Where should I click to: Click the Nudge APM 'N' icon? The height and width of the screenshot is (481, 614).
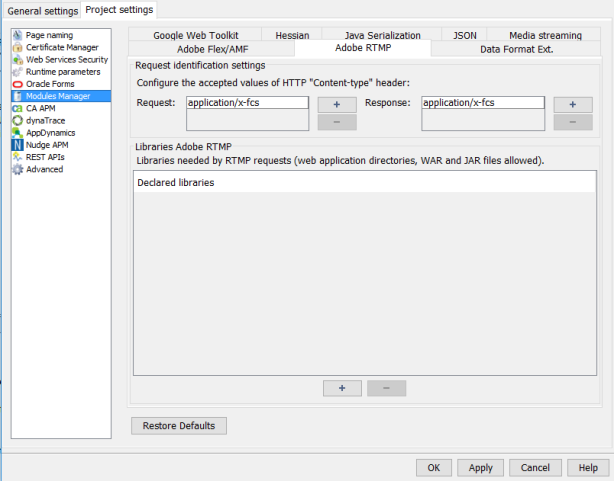click(x=18, y=145)
